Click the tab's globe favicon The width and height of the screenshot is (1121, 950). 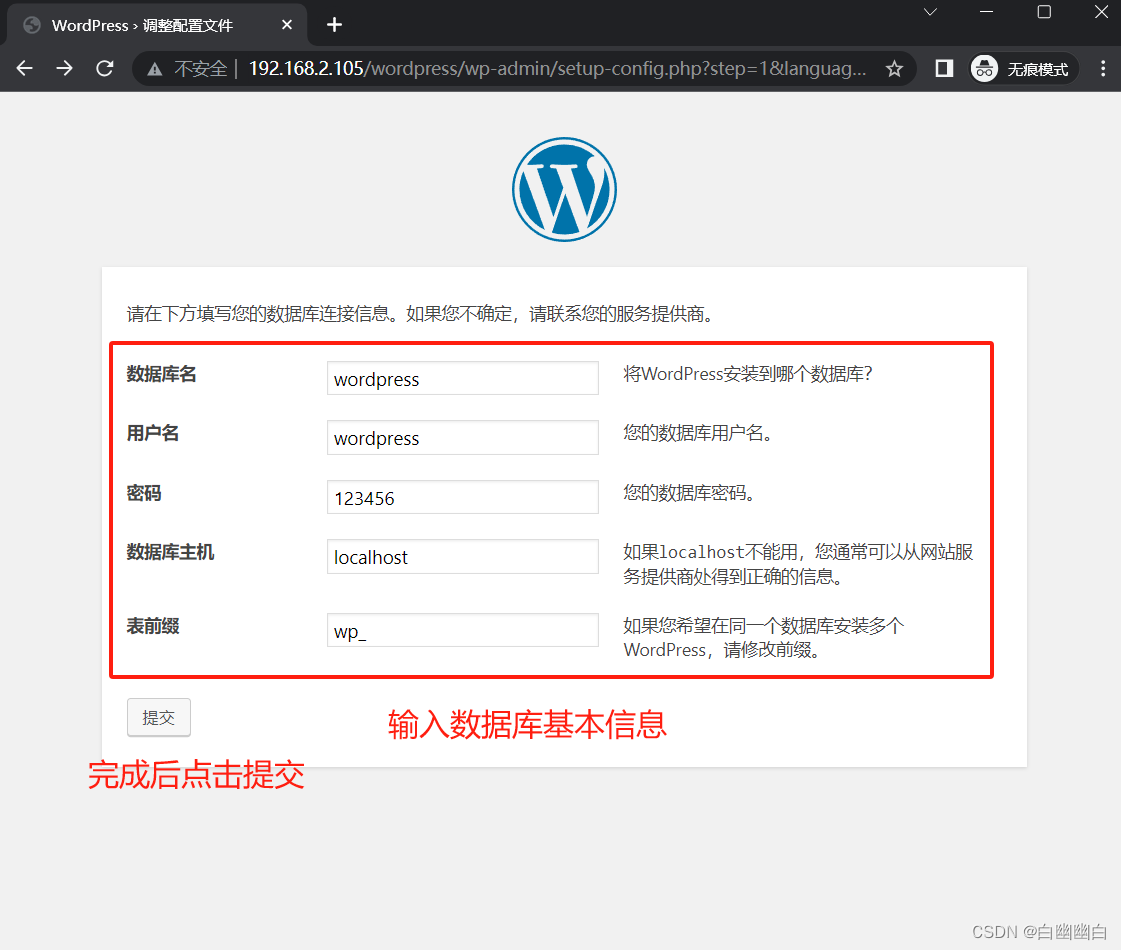[32, 25]
